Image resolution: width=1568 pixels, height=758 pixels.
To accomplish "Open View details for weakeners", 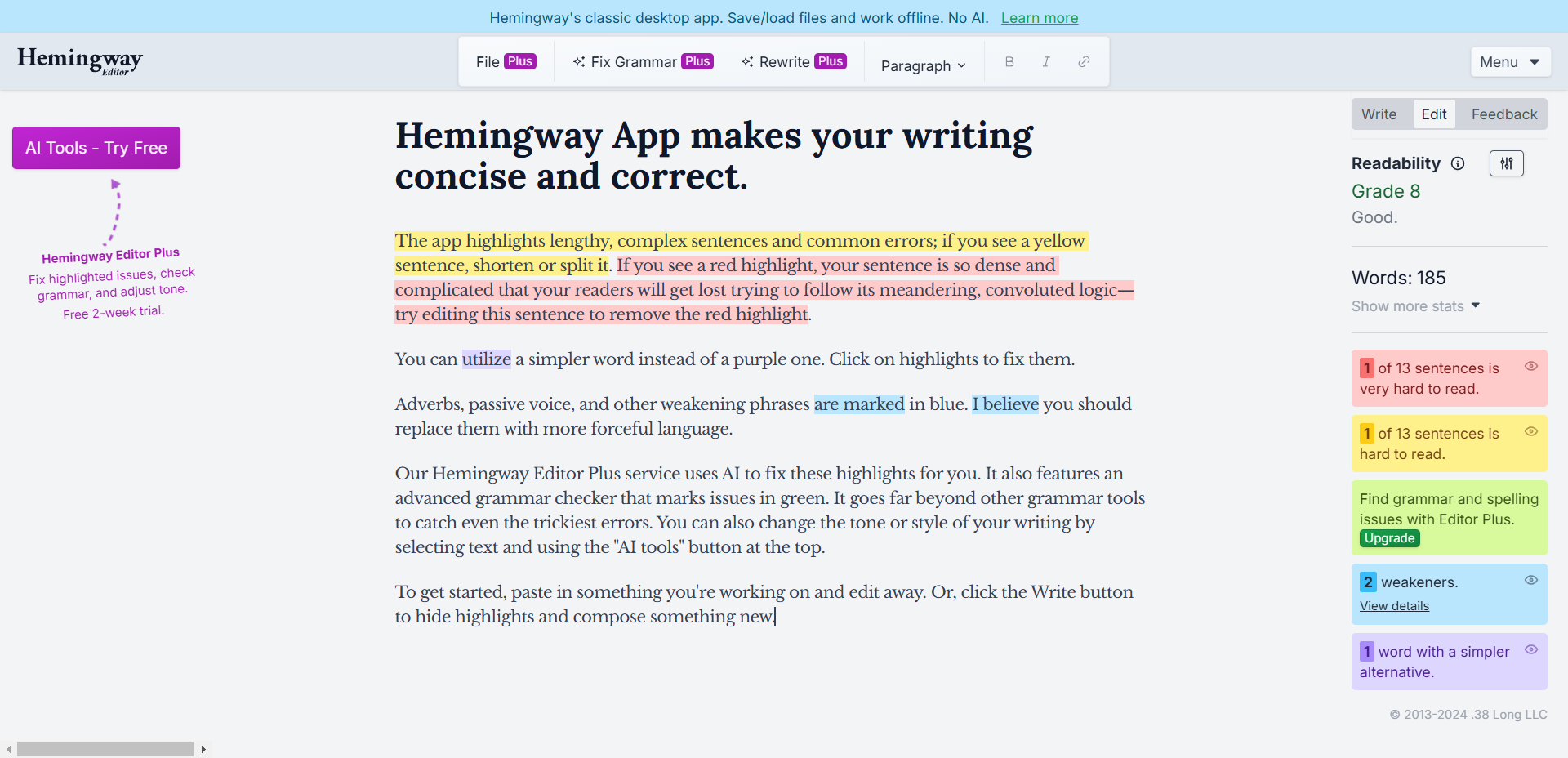I will pyautogui.click(x=1394, y=606).
